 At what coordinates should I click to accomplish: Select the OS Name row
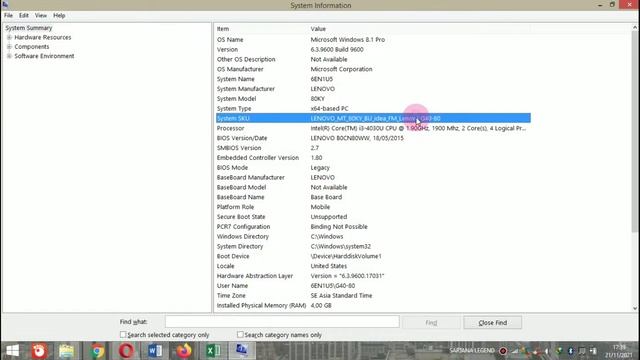(x=373, y=40)
